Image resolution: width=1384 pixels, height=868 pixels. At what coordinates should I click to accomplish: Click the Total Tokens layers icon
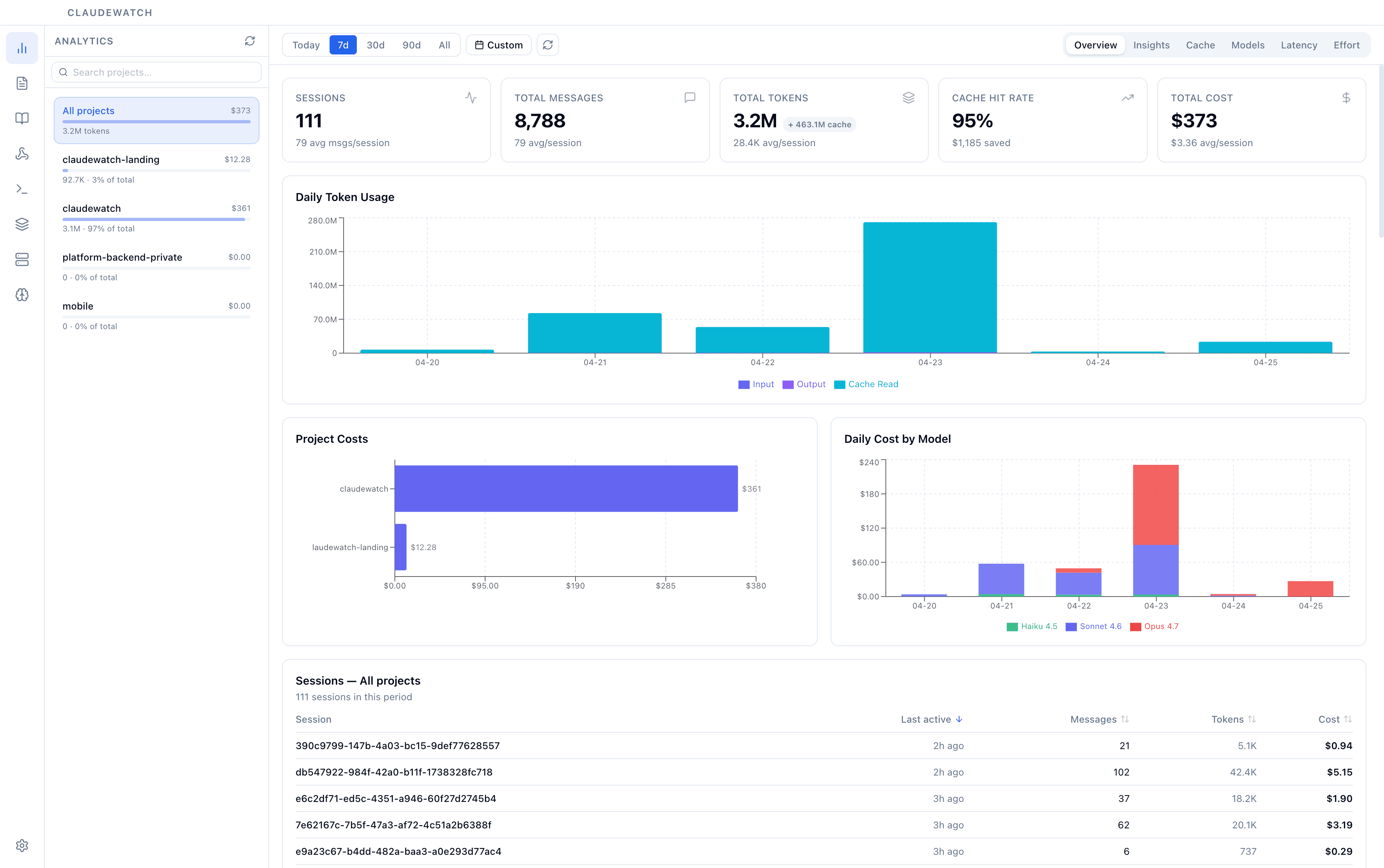click(908, 98)
